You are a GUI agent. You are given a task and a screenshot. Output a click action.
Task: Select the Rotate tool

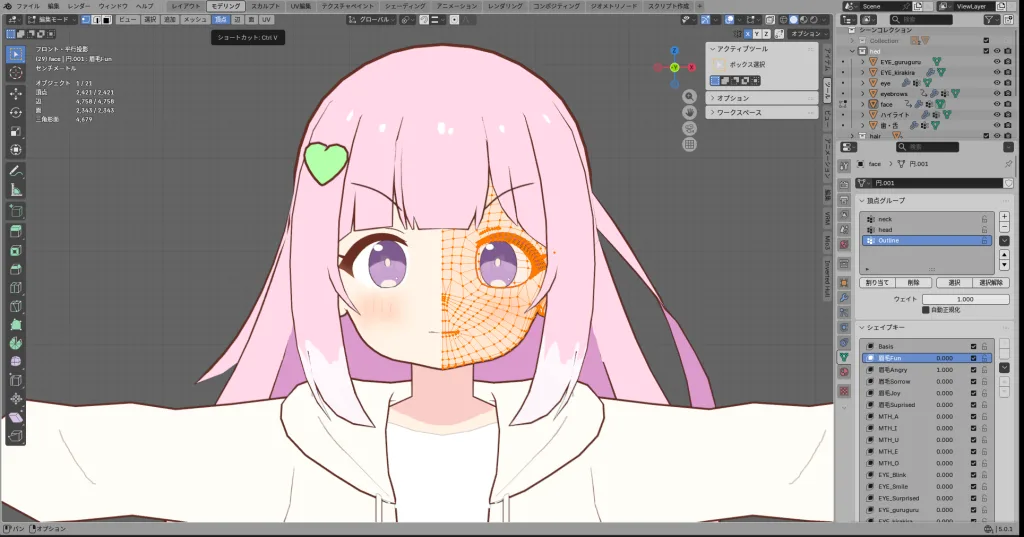point(16,112)
